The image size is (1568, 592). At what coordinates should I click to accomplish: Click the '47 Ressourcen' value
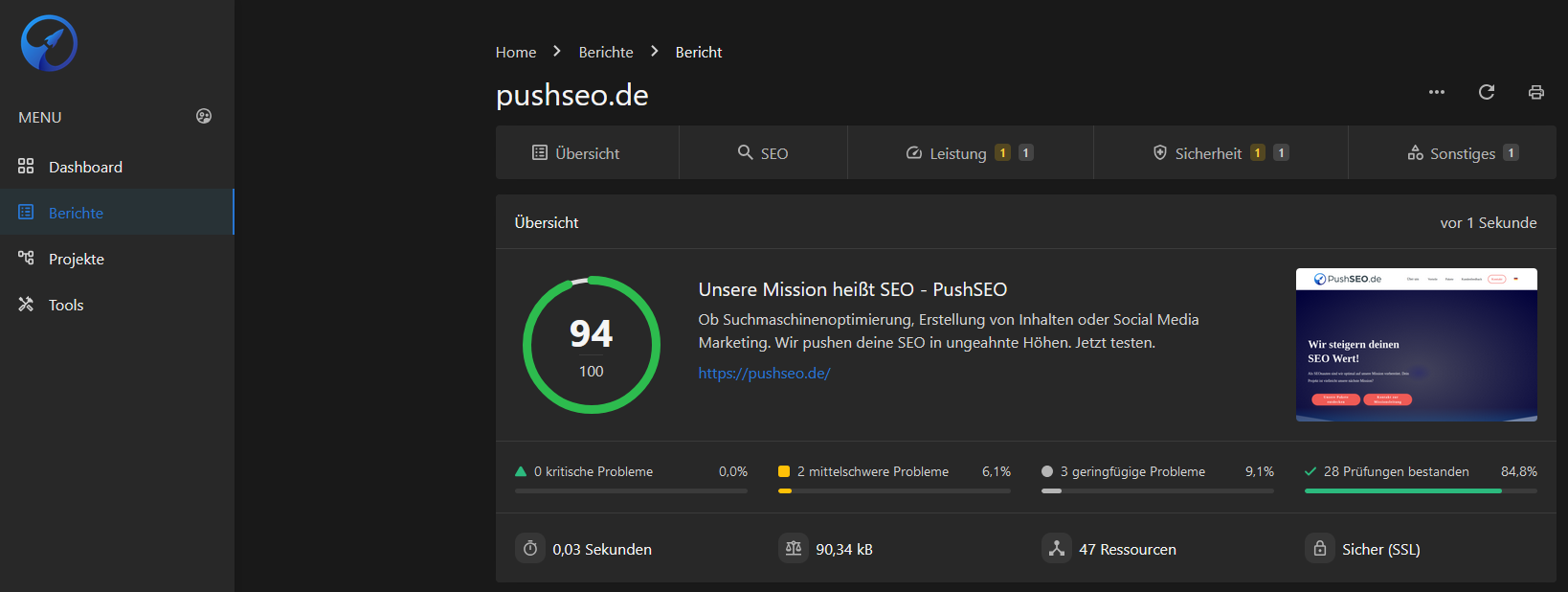[1128, 550]
